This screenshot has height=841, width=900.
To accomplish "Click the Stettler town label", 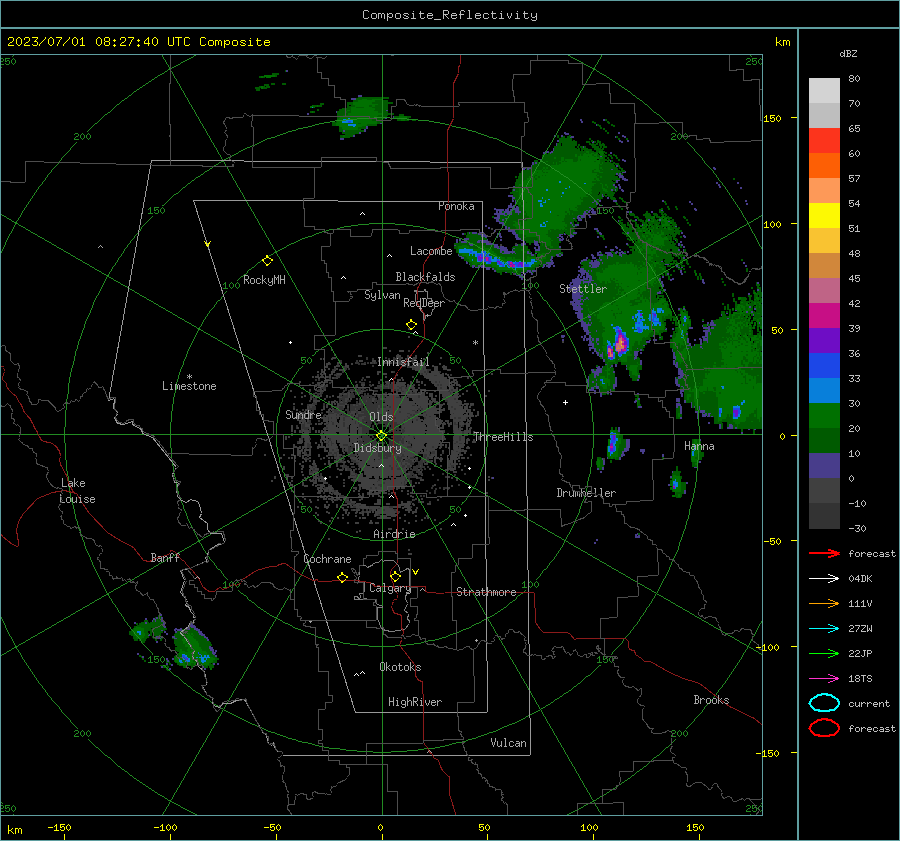I will click(583, 289).
